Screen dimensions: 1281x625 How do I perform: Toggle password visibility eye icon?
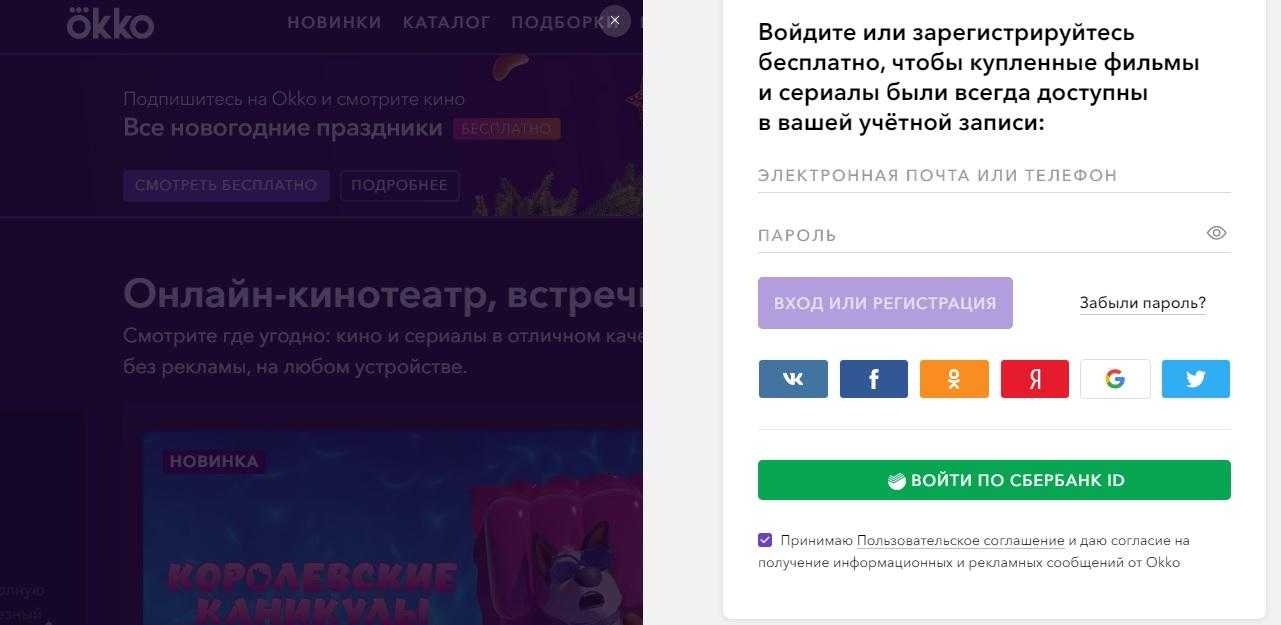point(1216,233)
